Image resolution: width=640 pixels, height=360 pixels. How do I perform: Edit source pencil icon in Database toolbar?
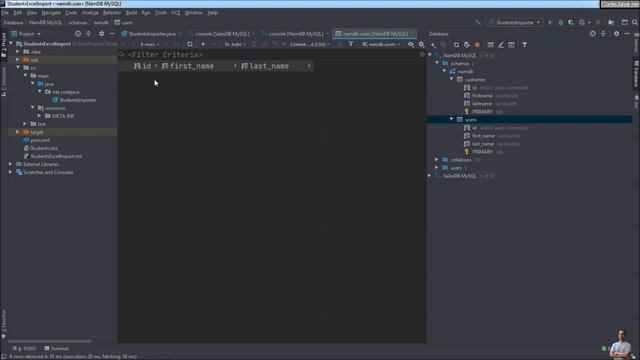[501, 44]
